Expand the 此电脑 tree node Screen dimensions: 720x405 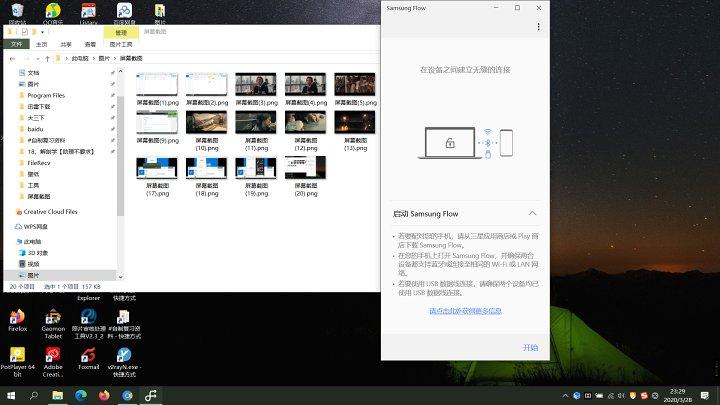pos(10,241)
